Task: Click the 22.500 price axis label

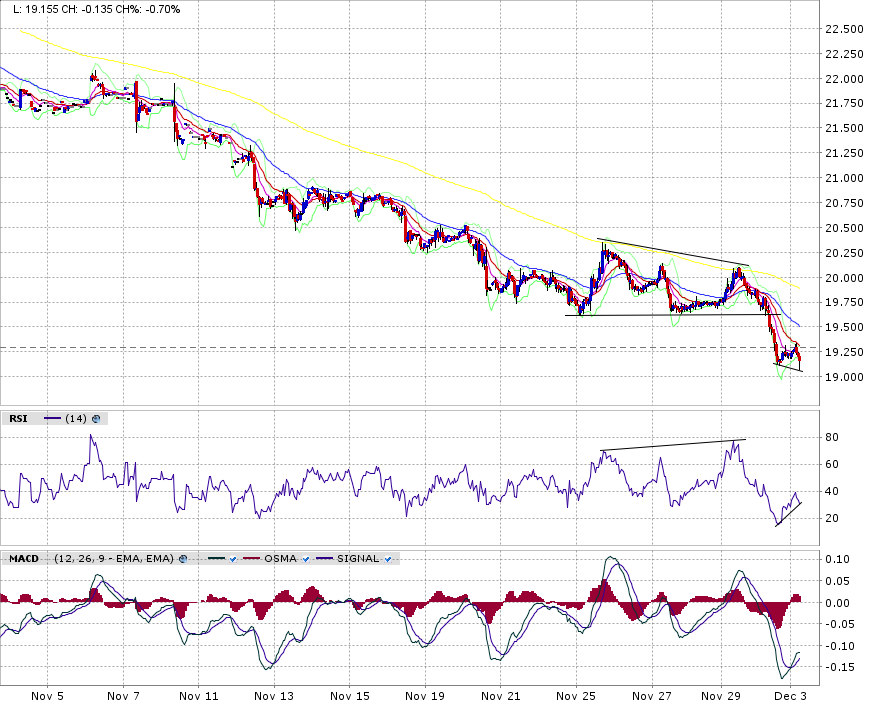Action: (x=844, y=29)
